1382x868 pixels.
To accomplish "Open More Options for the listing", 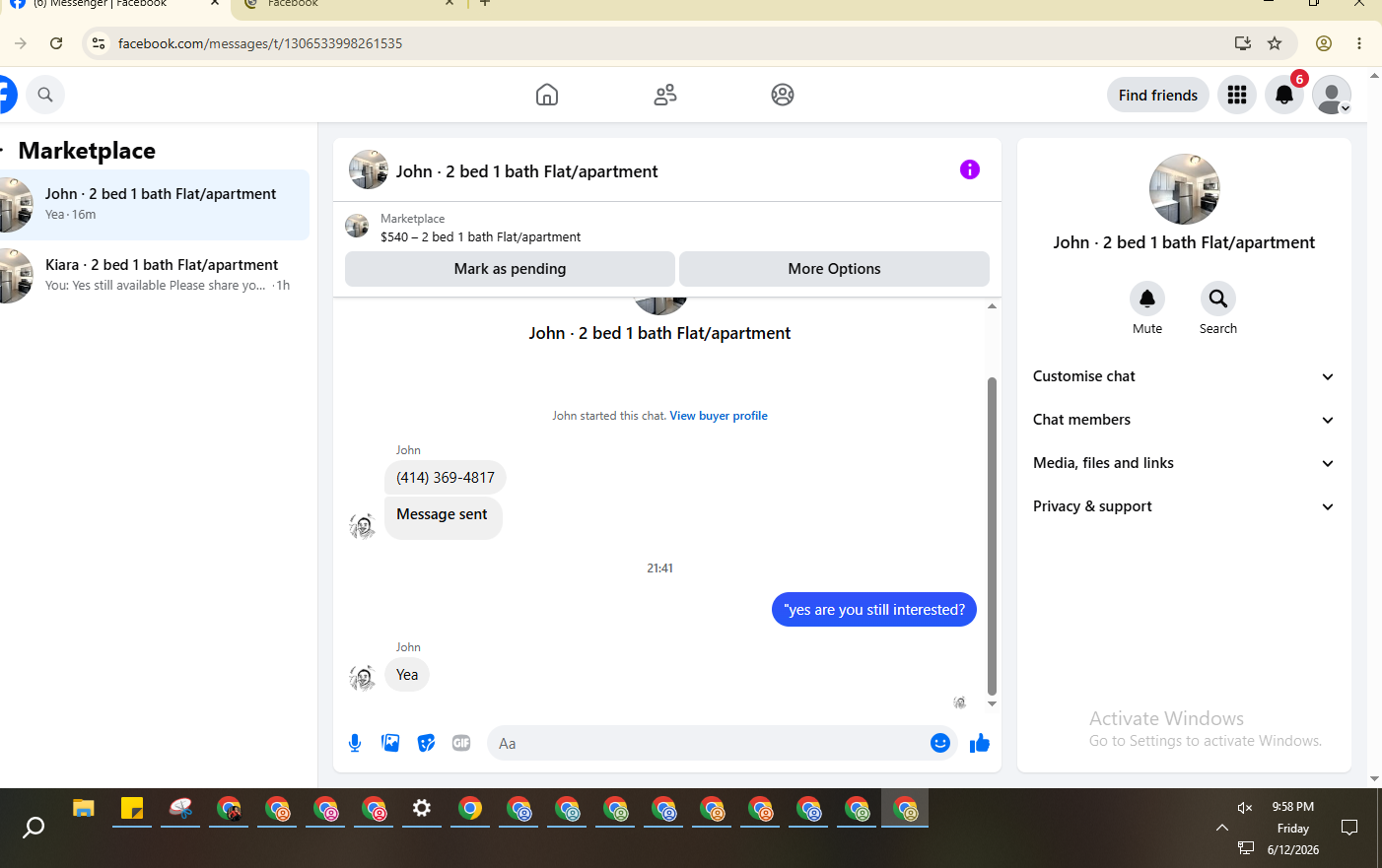I will tap(834, 269).
